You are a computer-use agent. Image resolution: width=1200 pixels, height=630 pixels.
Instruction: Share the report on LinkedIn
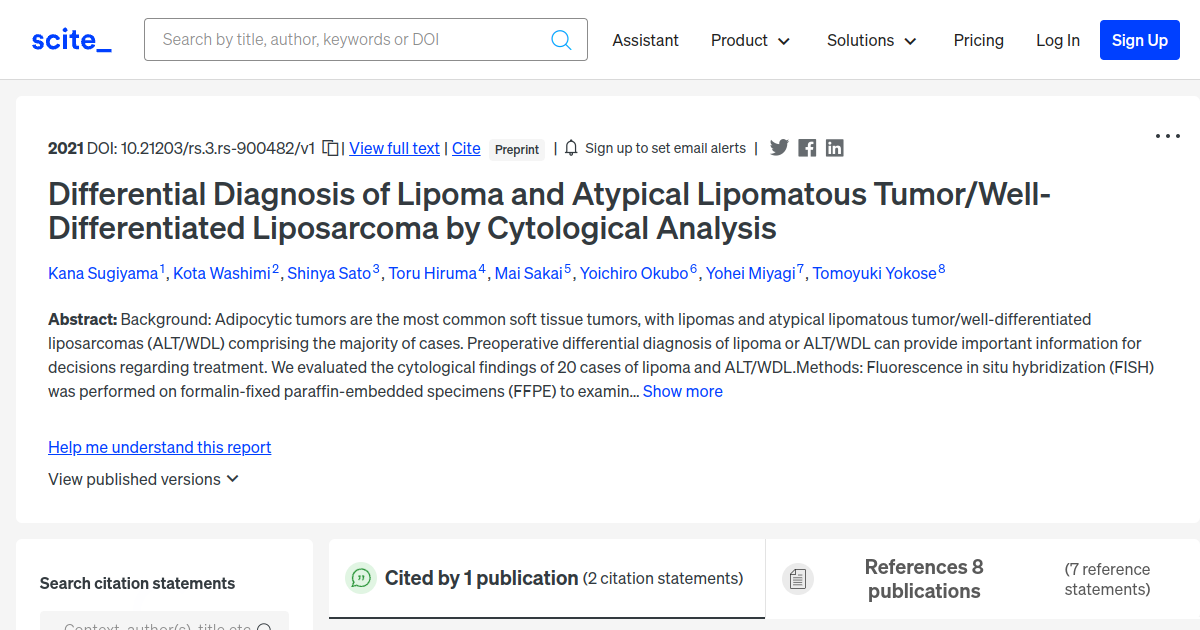pos(835,148)
